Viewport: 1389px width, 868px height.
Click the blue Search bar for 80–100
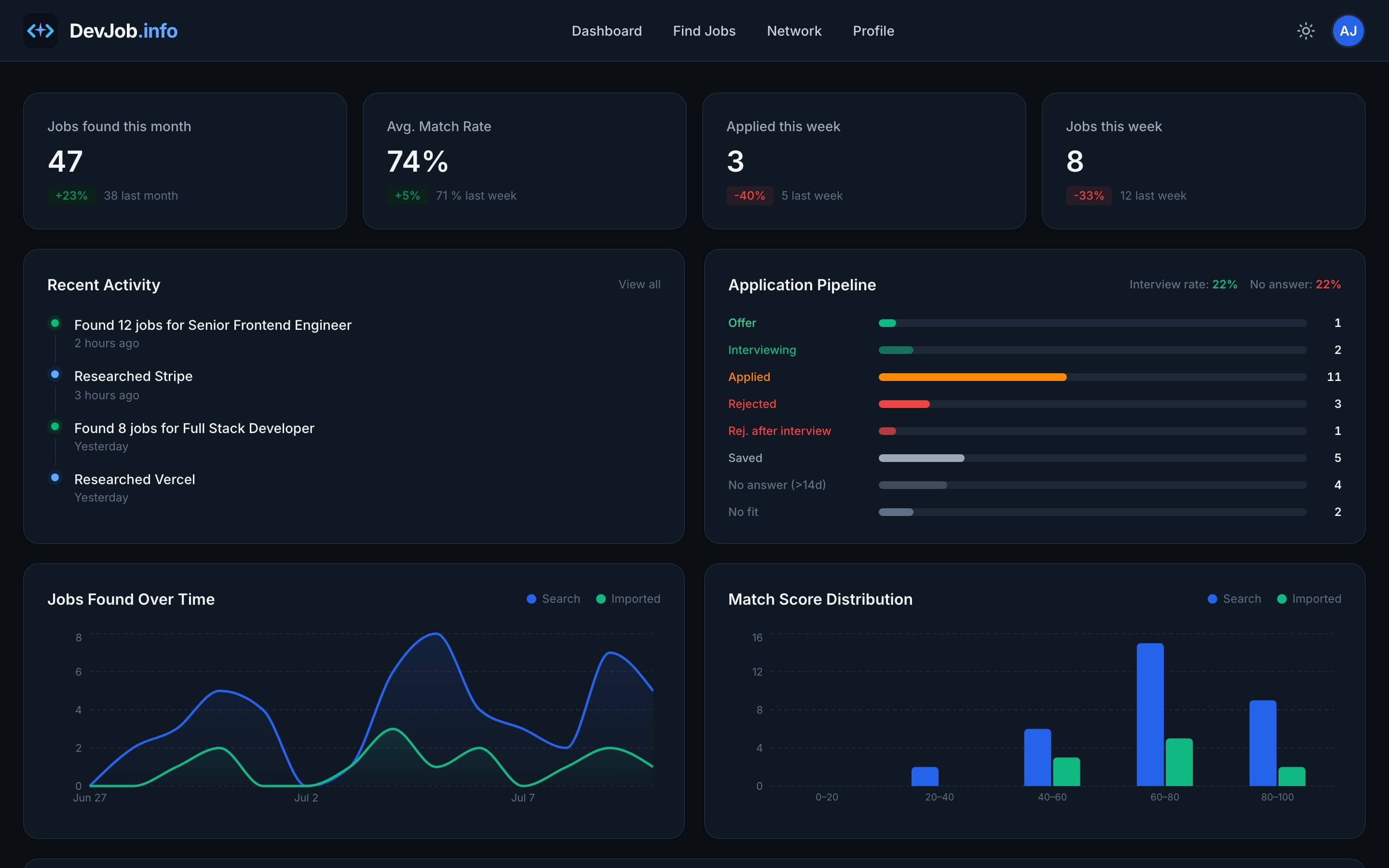tap(1263, 743)
